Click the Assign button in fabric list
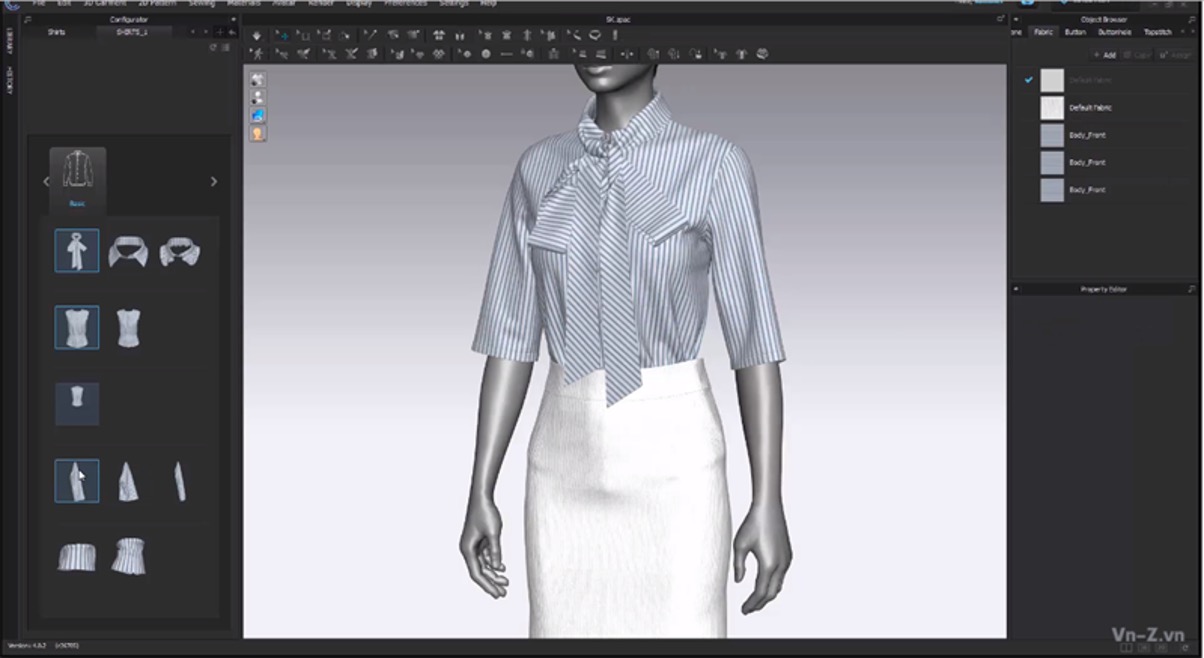1204x658 pixels. 1173,55
